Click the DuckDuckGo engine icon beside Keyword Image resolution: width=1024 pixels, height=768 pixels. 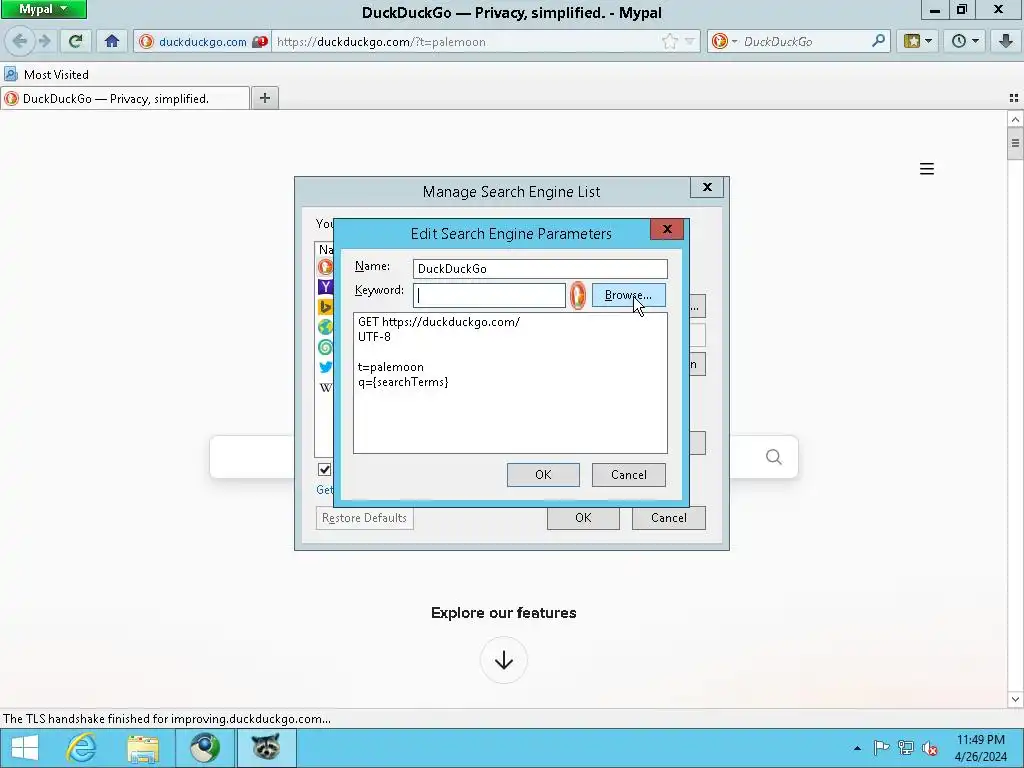point(578,296)
